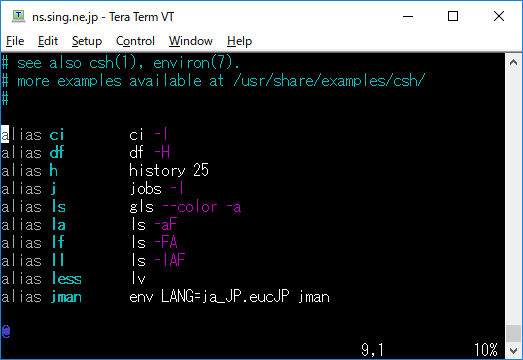Maximize the Tera Term window
The image size is (523, 360).
pos(453,16)
